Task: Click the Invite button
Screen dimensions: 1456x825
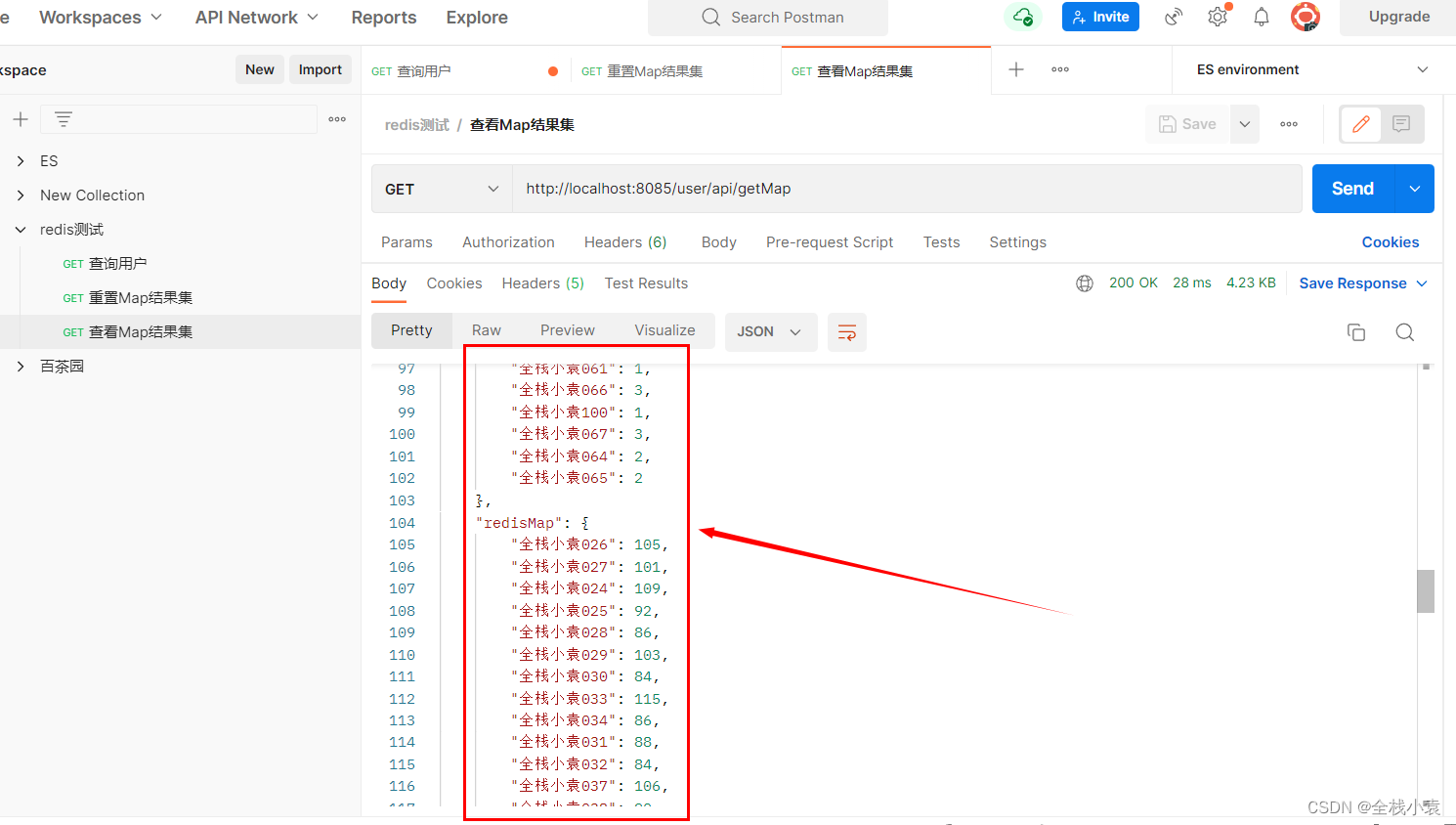Action: coord(1100,17)
